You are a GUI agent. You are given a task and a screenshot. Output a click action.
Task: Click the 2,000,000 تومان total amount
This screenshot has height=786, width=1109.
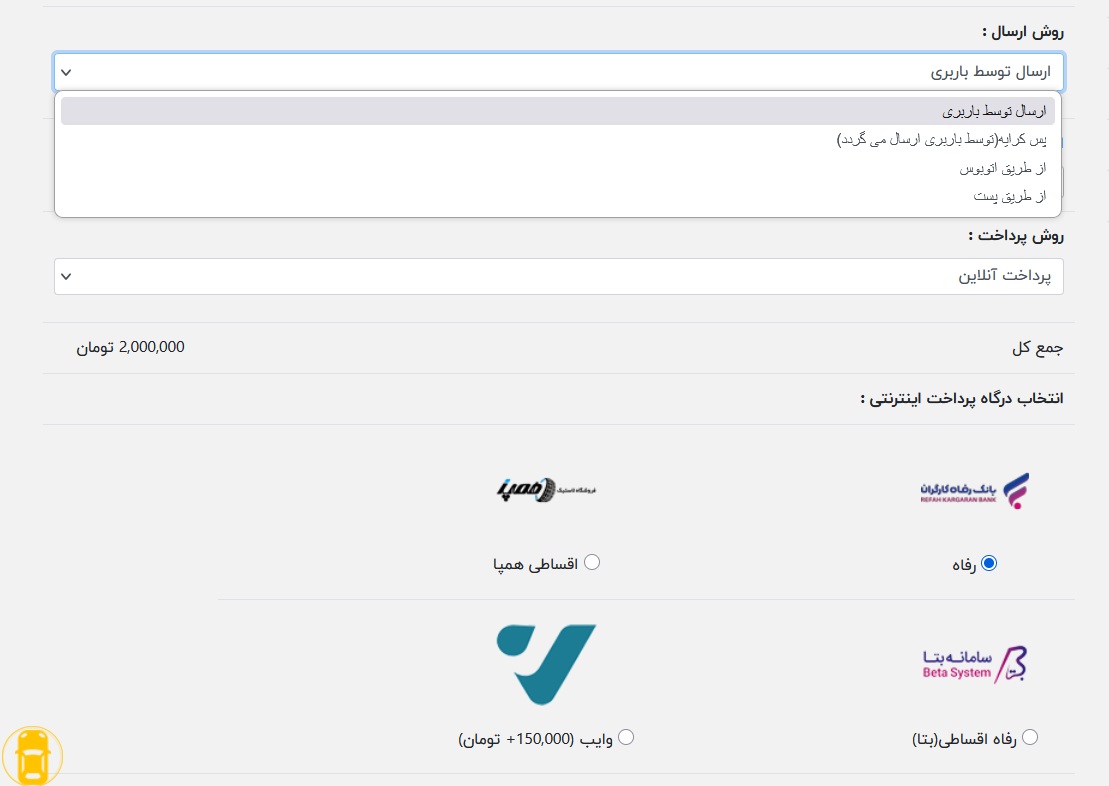(x=131, y=347)
